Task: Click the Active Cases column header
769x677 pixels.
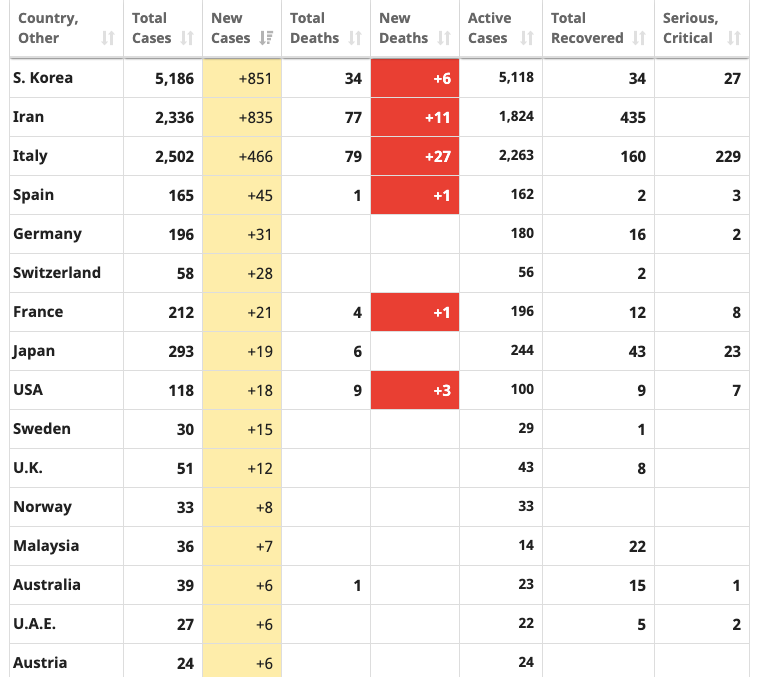Action: [489, 28]
